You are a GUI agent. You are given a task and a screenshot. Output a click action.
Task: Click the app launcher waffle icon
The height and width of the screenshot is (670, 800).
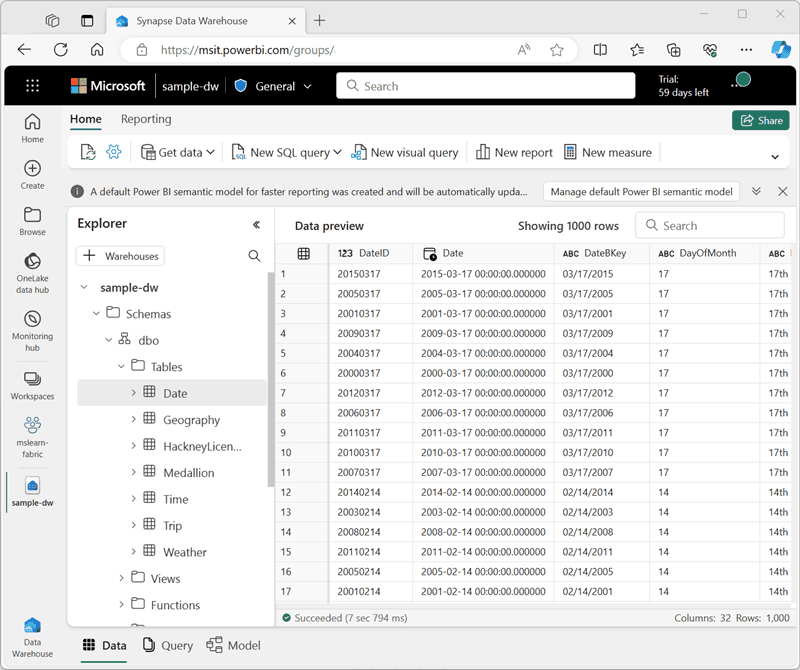click(33, 86)
